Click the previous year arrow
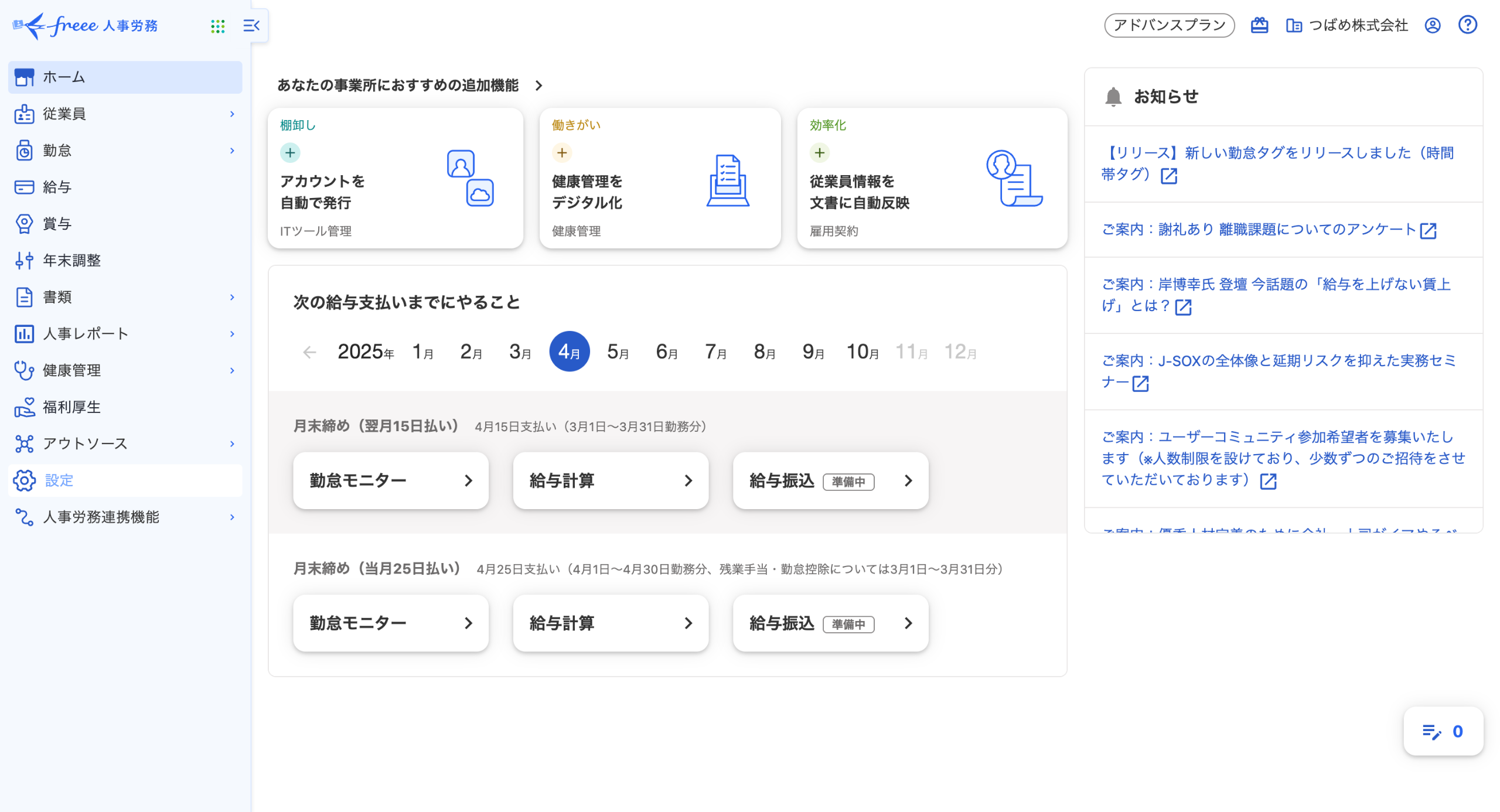The width and height of the screenshot is (1500, 812). tap(309, 352)
